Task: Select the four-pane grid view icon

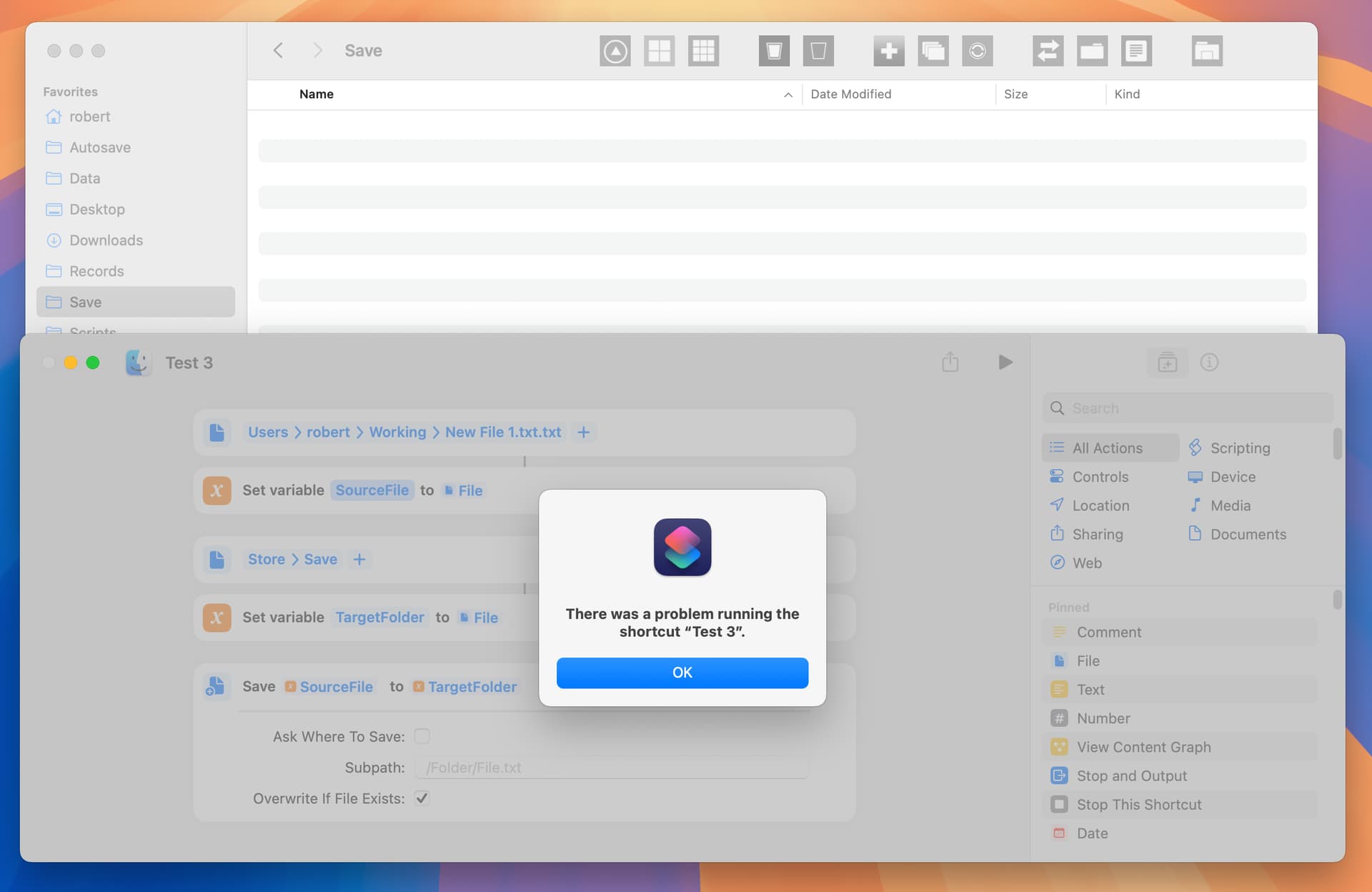Action: pyautogui.click(x=659, y=51)
